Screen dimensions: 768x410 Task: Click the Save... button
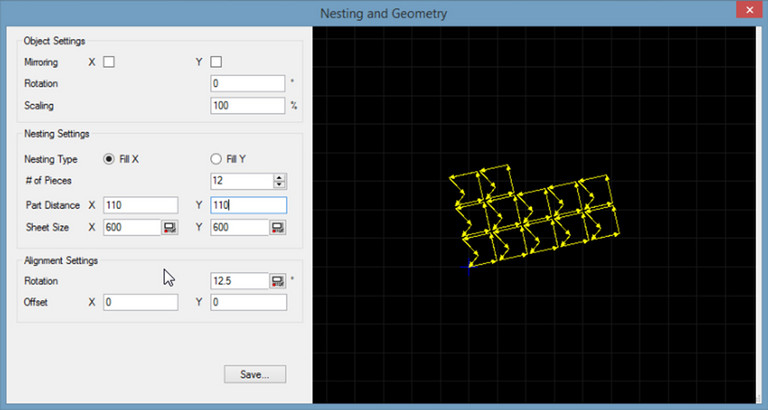click(x=255, y=375)
